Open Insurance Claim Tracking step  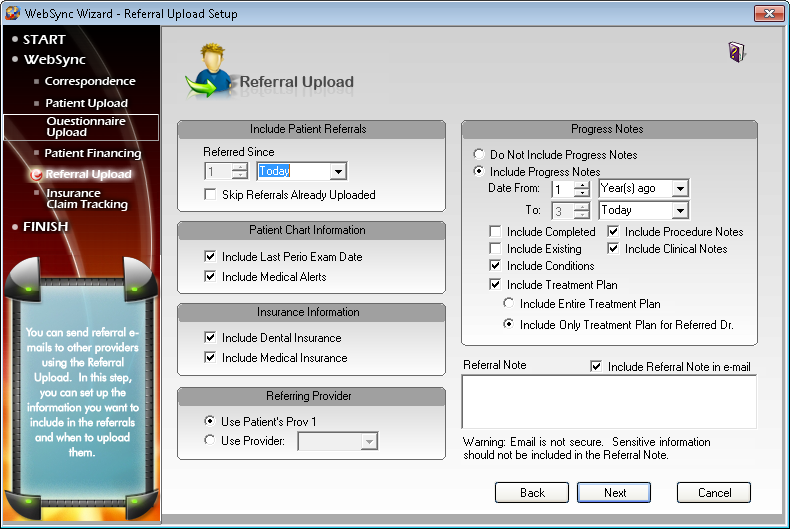[86, 199]
